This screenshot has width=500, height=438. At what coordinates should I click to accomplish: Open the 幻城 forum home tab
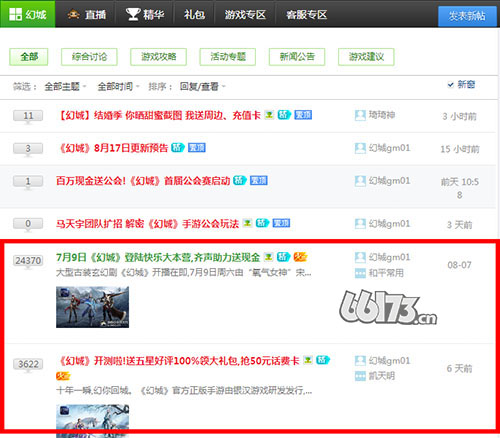[x=28, y=14]
